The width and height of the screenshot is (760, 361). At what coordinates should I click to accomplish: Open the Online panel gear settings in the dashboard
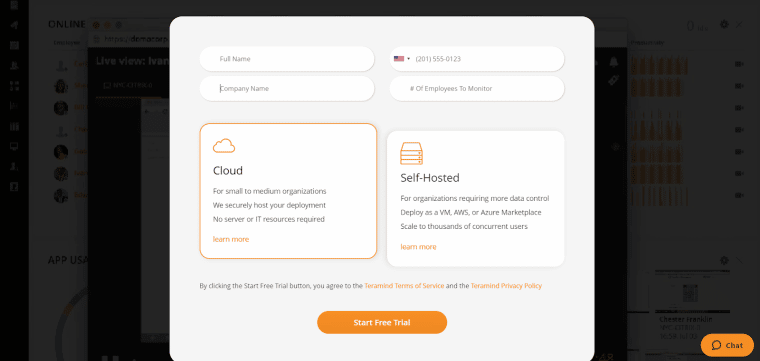click(x=724, y=24)
